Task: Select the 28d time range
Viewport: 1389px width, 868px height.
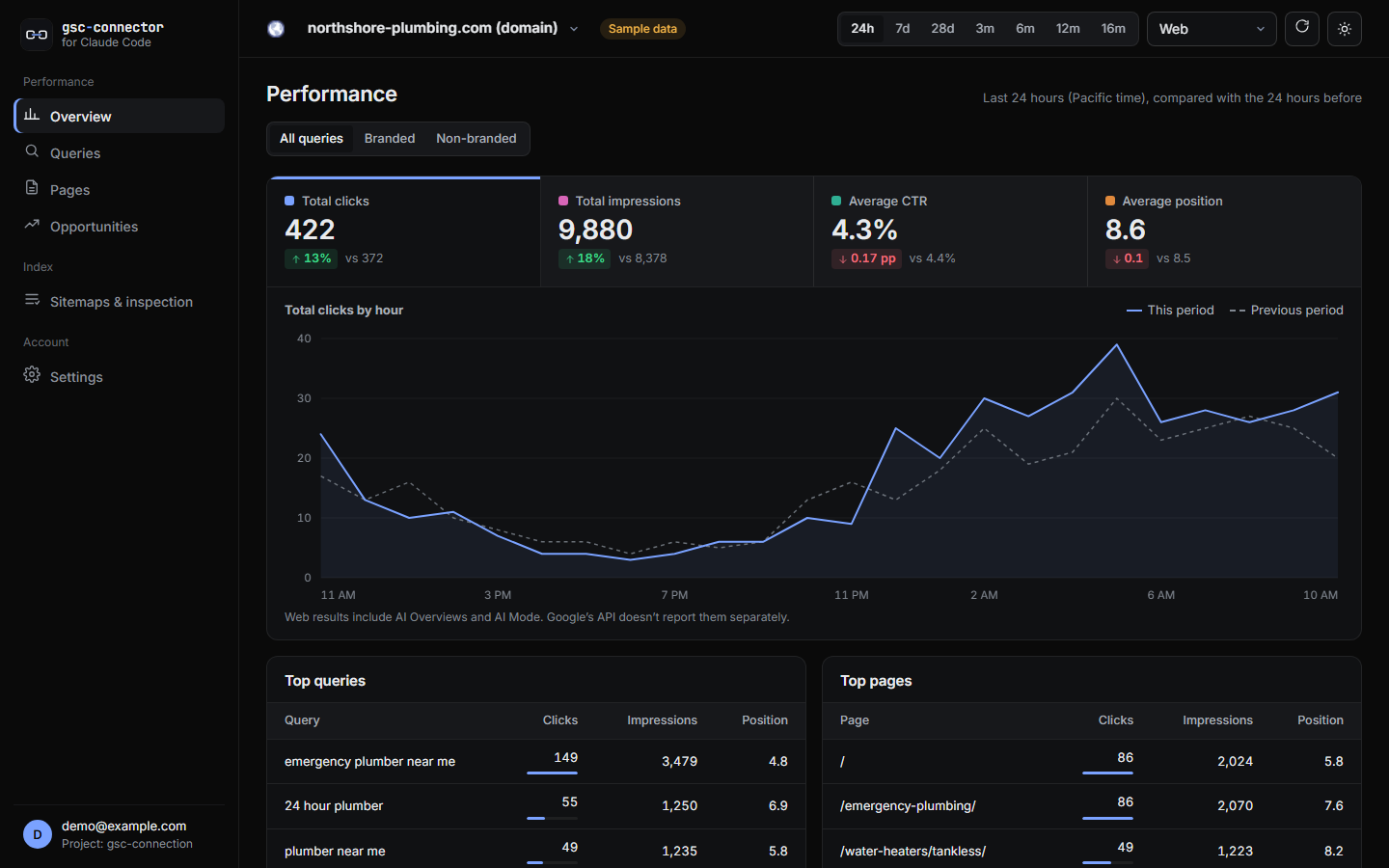Action: (x=942, y=29)
